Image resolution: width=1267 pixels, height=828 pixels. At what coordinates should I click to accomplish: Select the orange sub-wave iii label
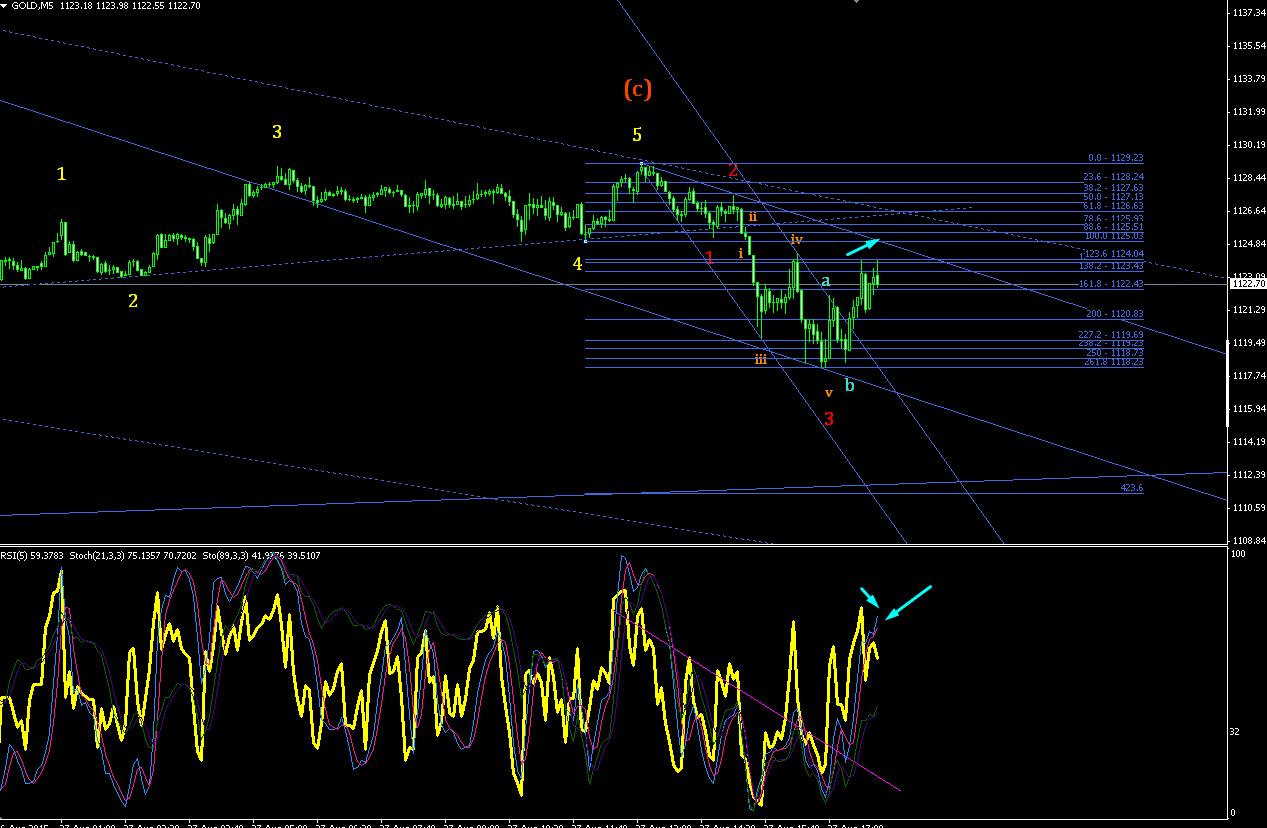(761, 359)
